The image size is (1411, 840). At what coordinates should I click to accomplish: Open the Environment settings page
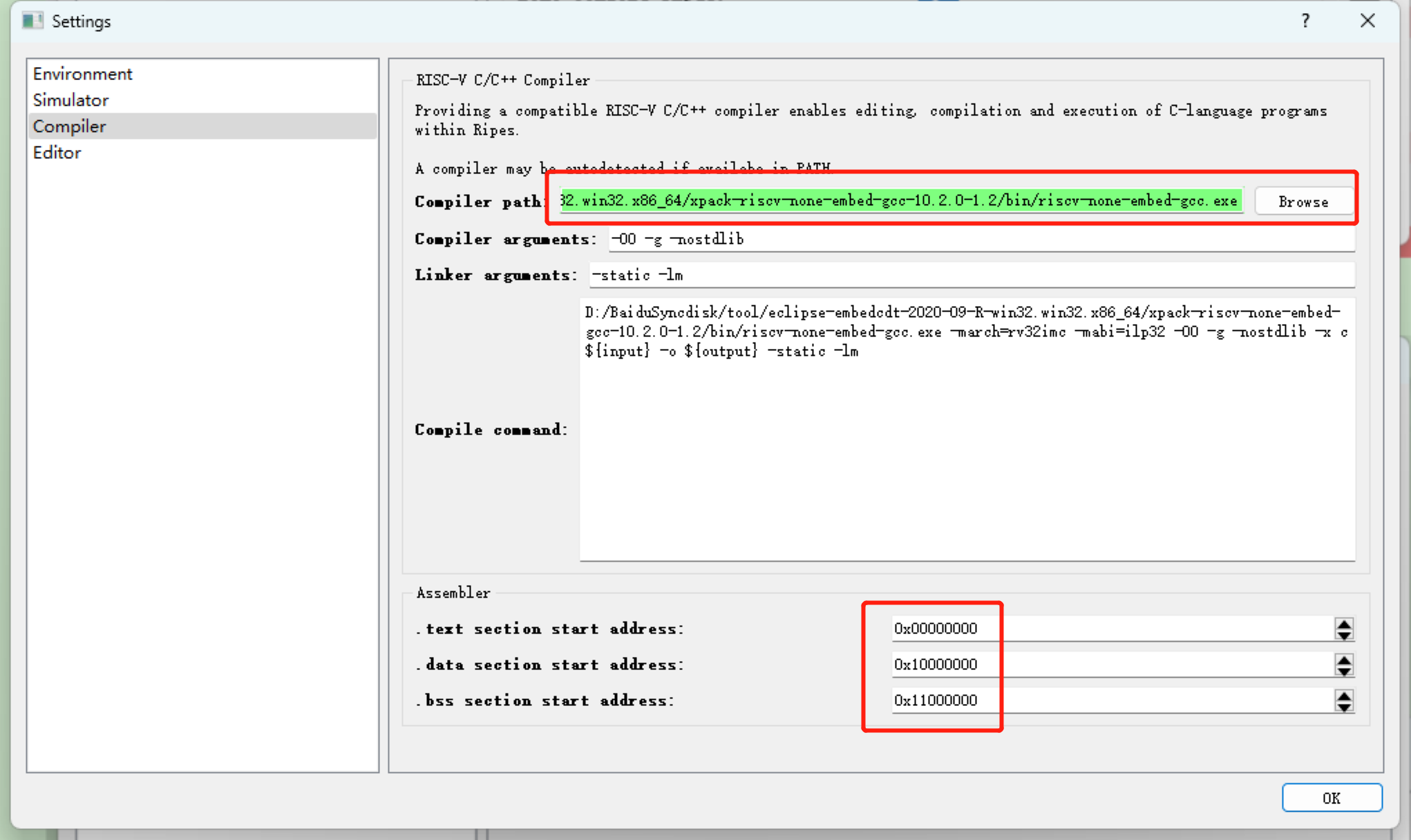tap(82, 74)
